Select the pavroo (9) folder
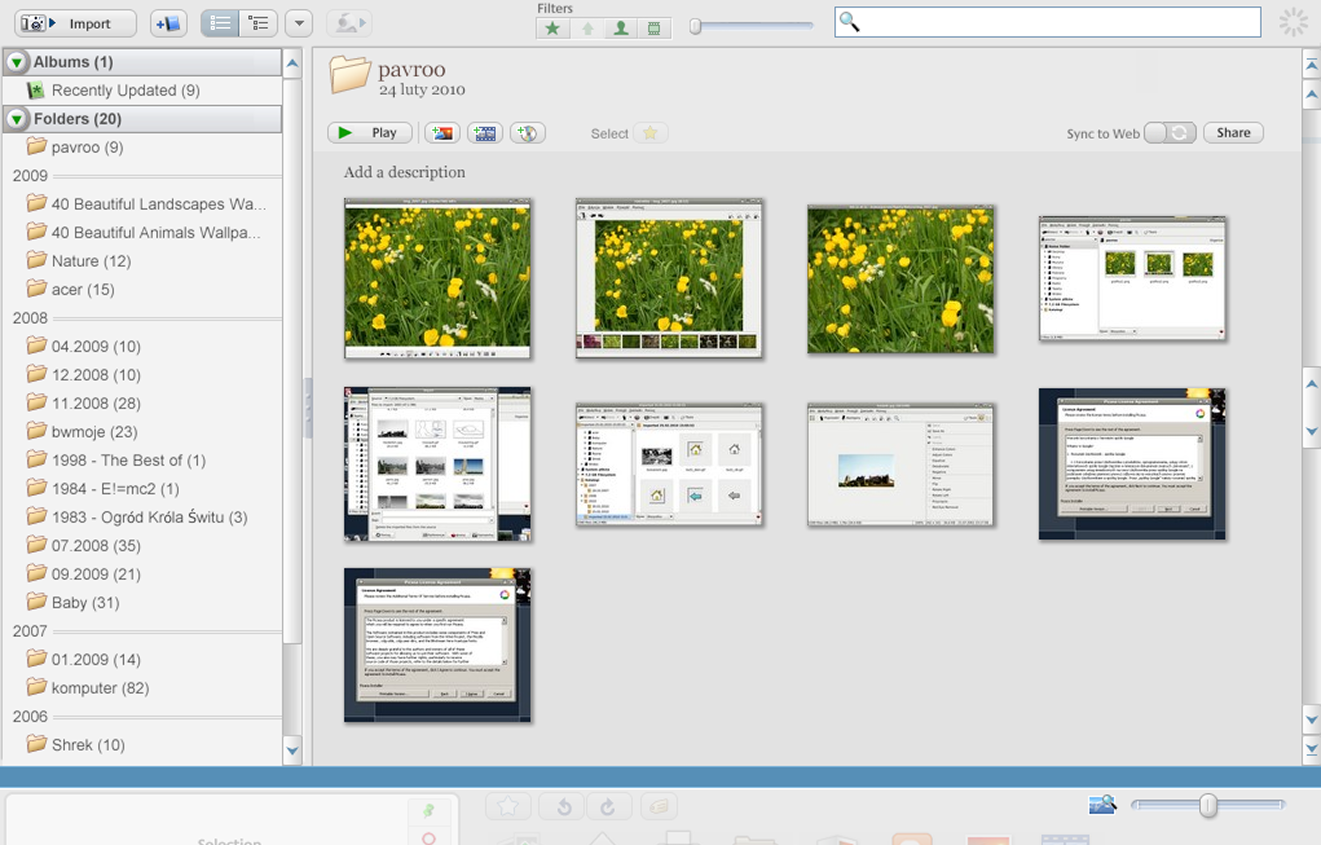Screen dimensions: 1321x845 click(87, 147)
